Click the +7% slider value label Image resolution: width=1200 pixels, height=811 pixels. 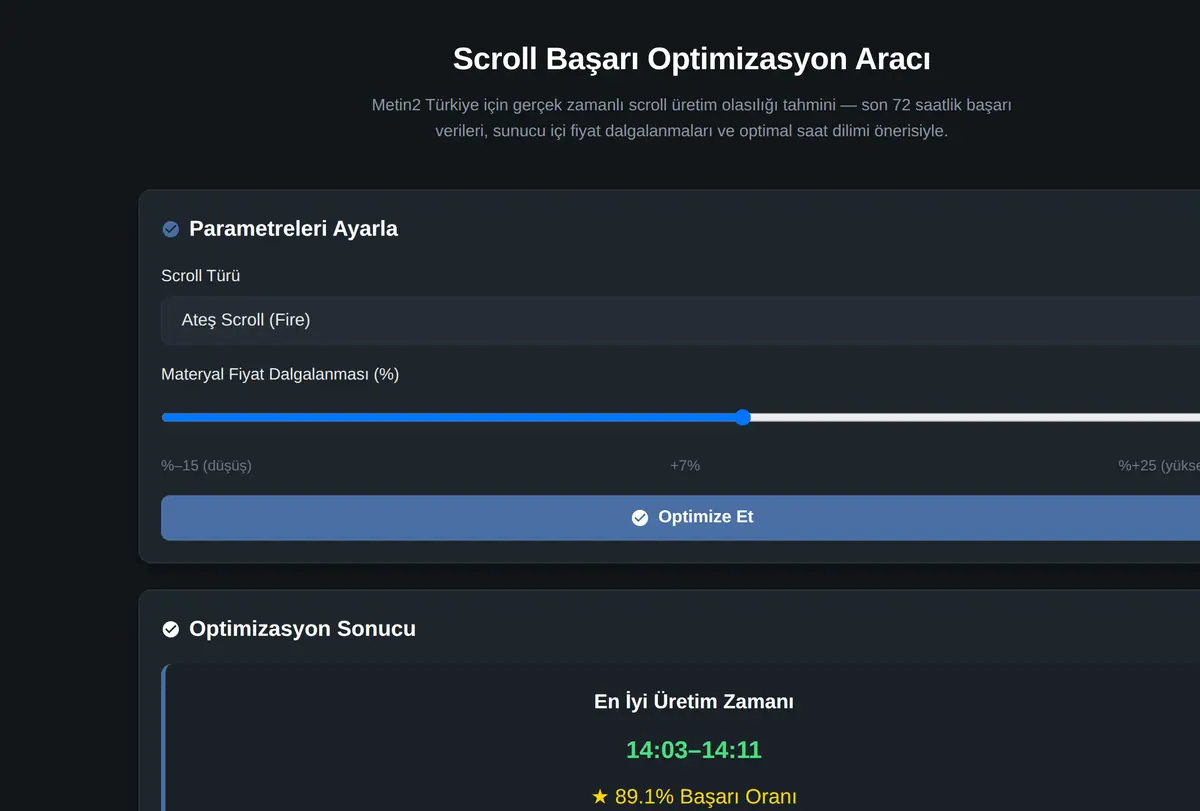[685, 466]
